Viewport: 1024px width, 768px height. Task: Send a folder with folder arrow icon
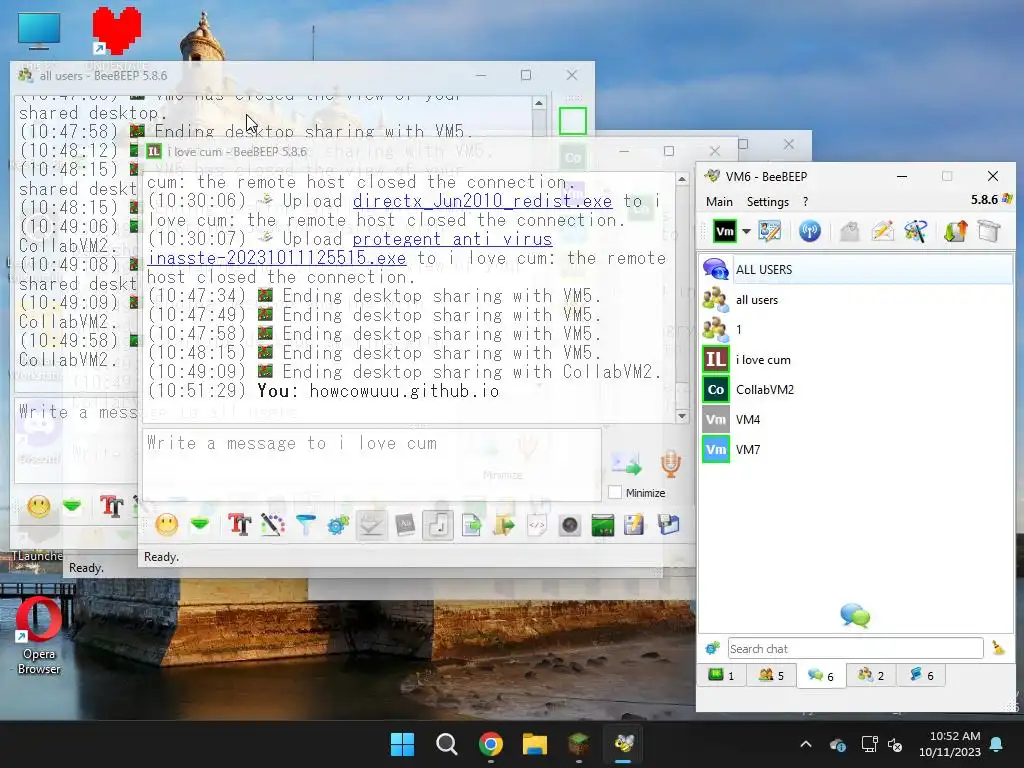point(504,524)
